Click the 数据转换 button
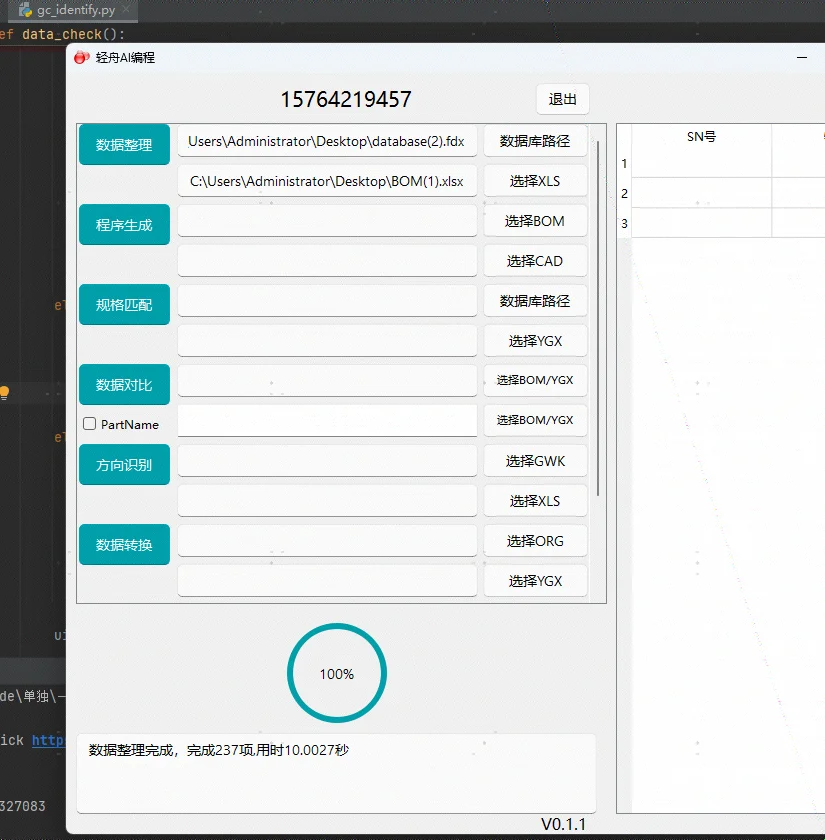 124,544
